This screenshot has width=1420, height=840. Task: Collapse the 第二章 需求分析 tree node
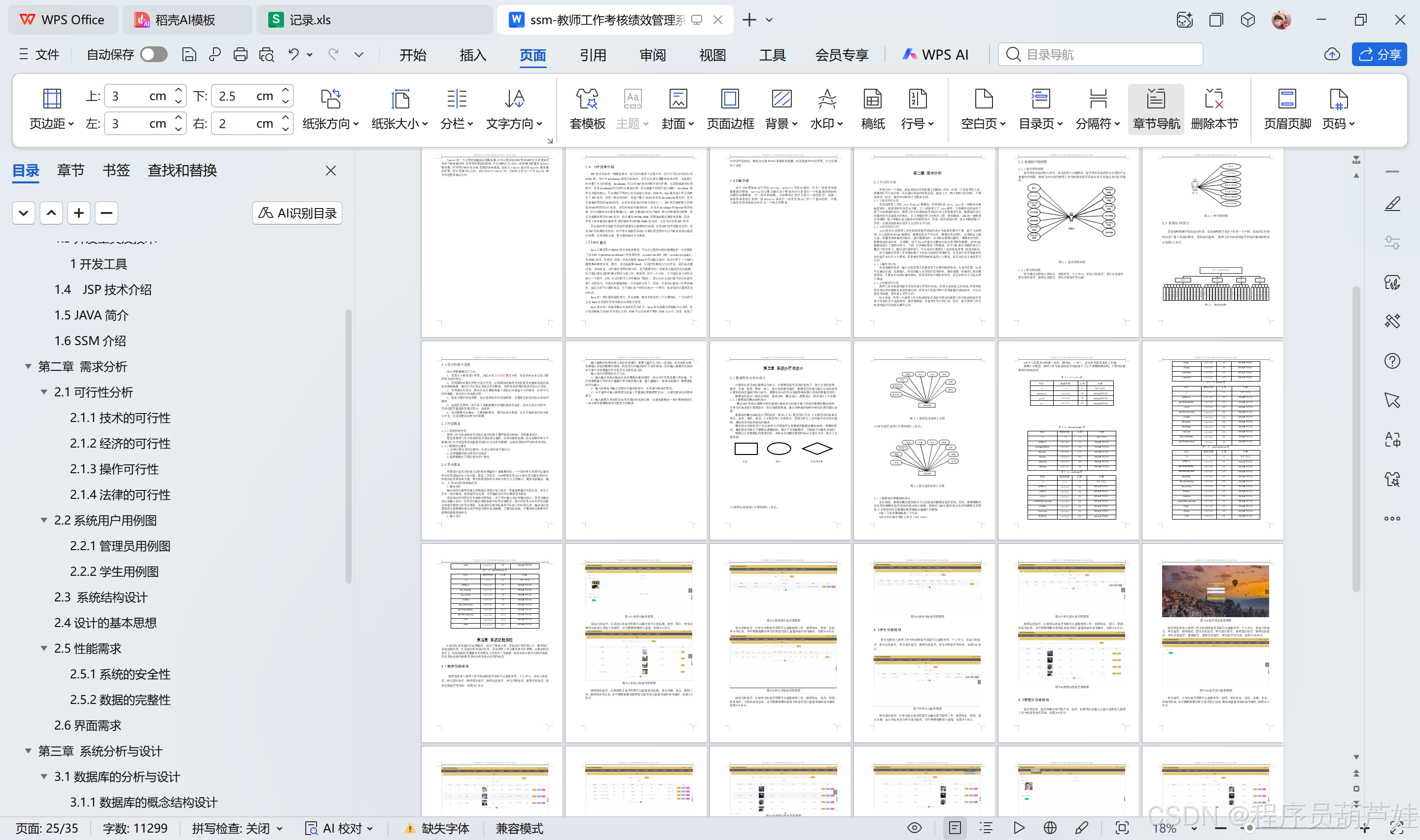[28, 366]
